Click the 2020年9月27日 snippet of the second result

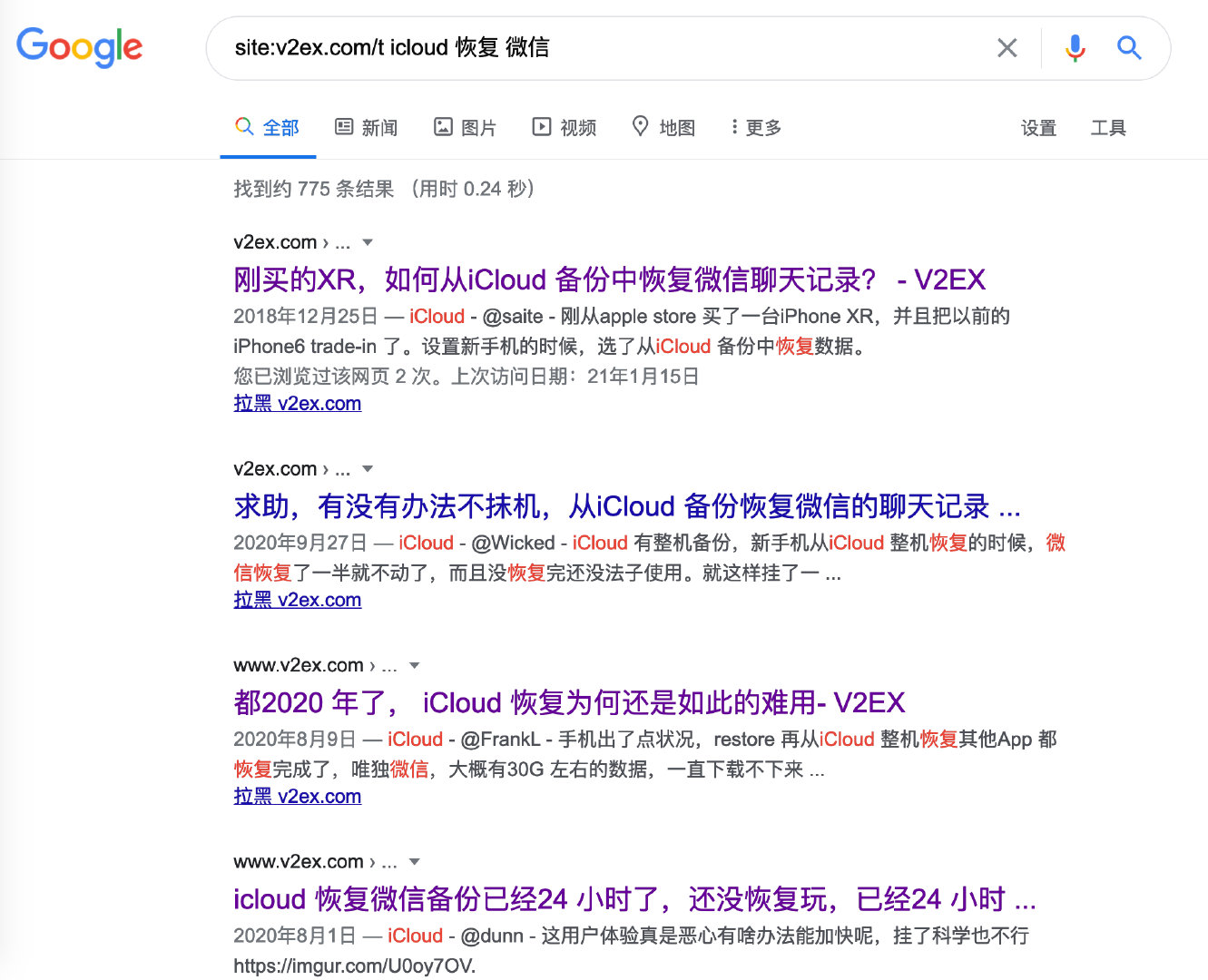pyautogui.click(x=650, y=558)
